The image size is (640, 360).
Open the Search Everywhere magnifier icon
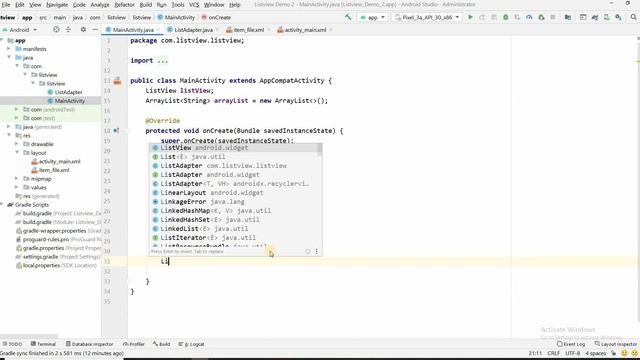(633, 17)
